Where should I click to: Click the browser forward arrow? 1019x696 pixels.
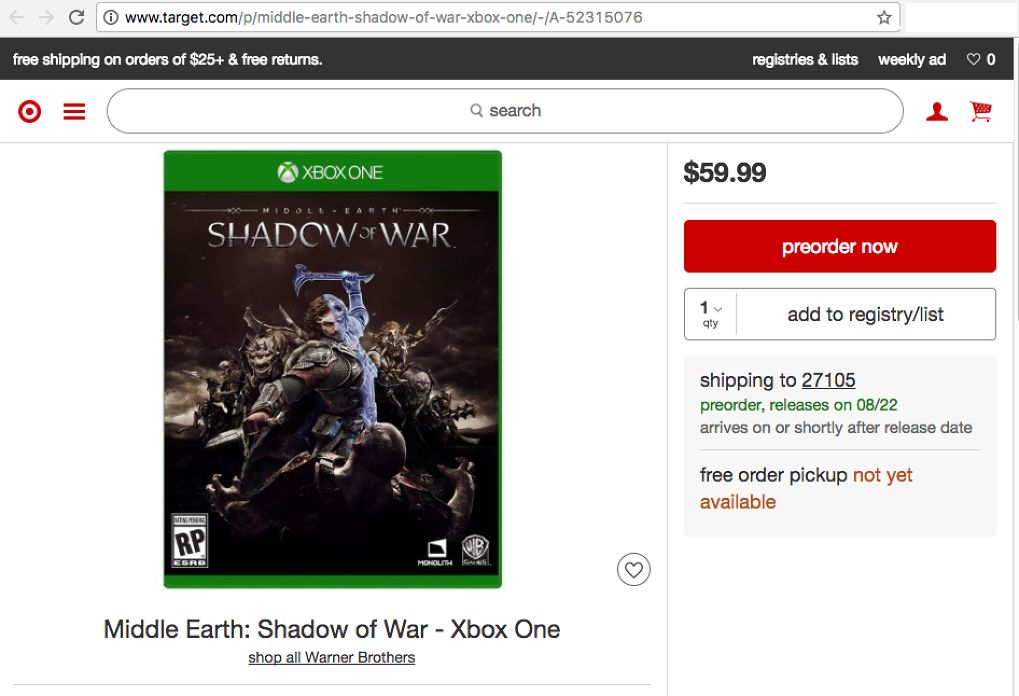tap(46, 17)
